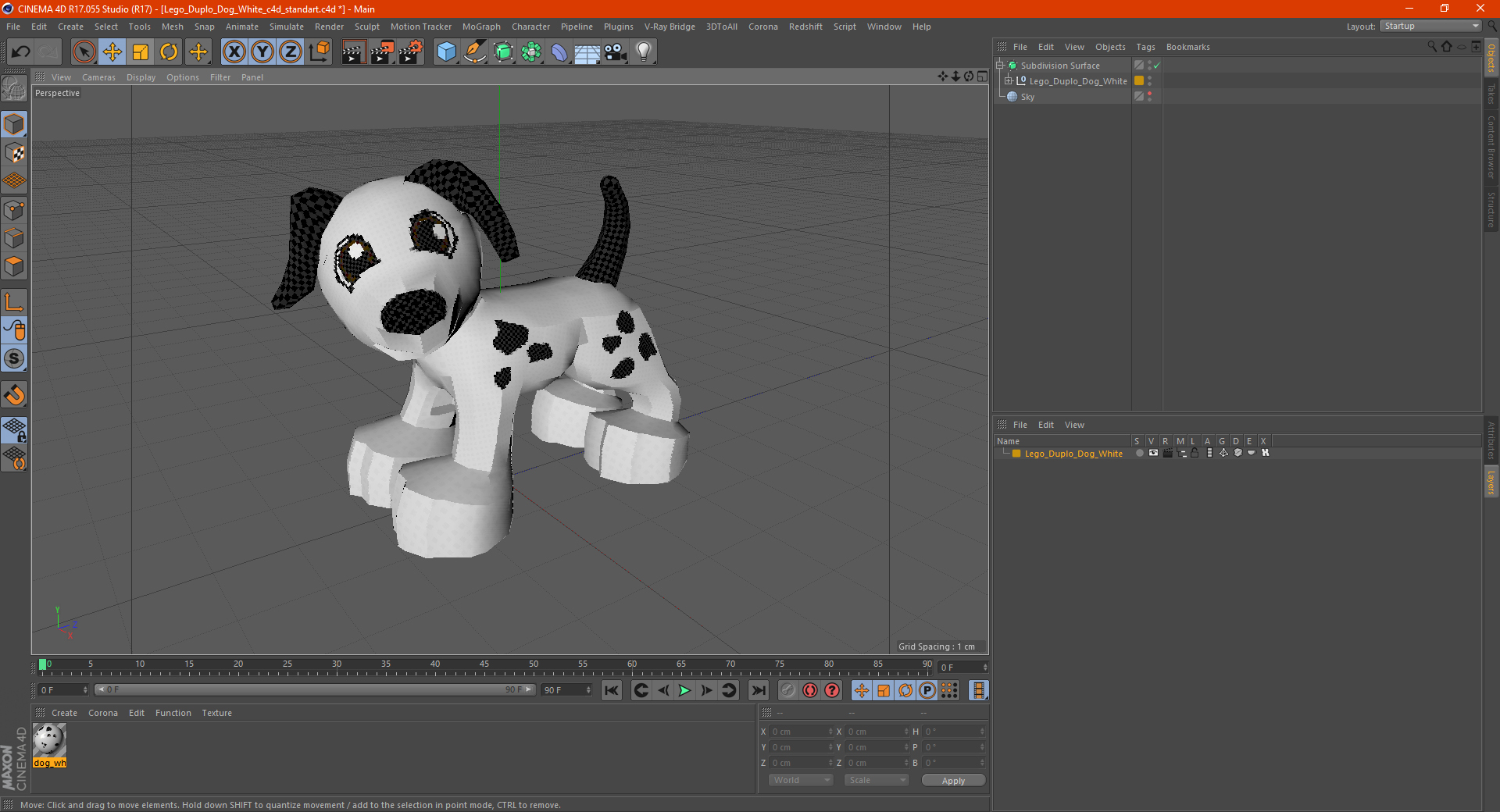Toggle Lego_Duplo_Dog_White editor visibility dot
1500x812 pixels.
(x=1149, y=78)
